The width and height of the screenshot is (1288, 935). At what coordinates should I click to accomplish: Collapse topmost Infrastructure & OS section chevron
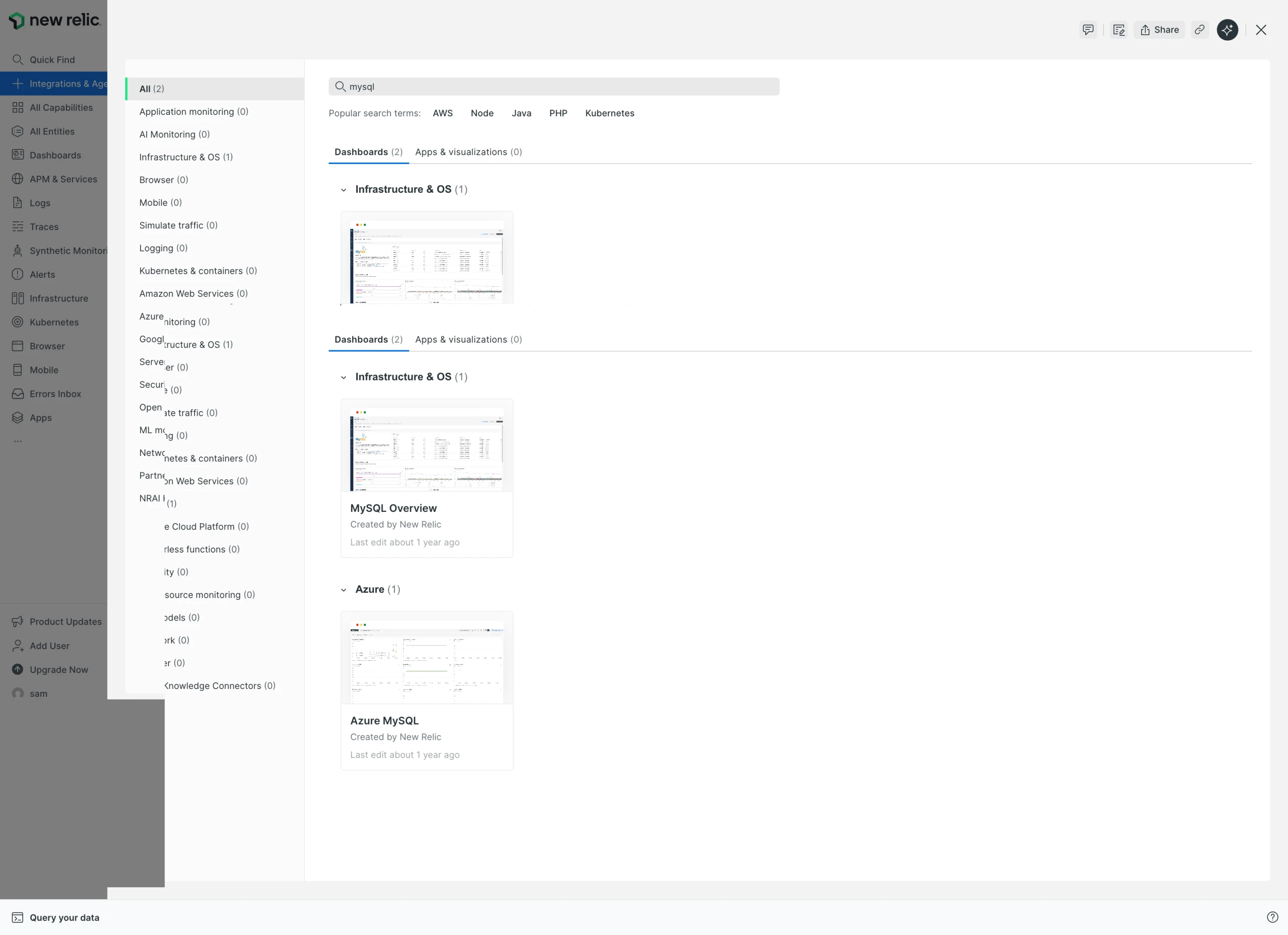[x=344, y=190]
